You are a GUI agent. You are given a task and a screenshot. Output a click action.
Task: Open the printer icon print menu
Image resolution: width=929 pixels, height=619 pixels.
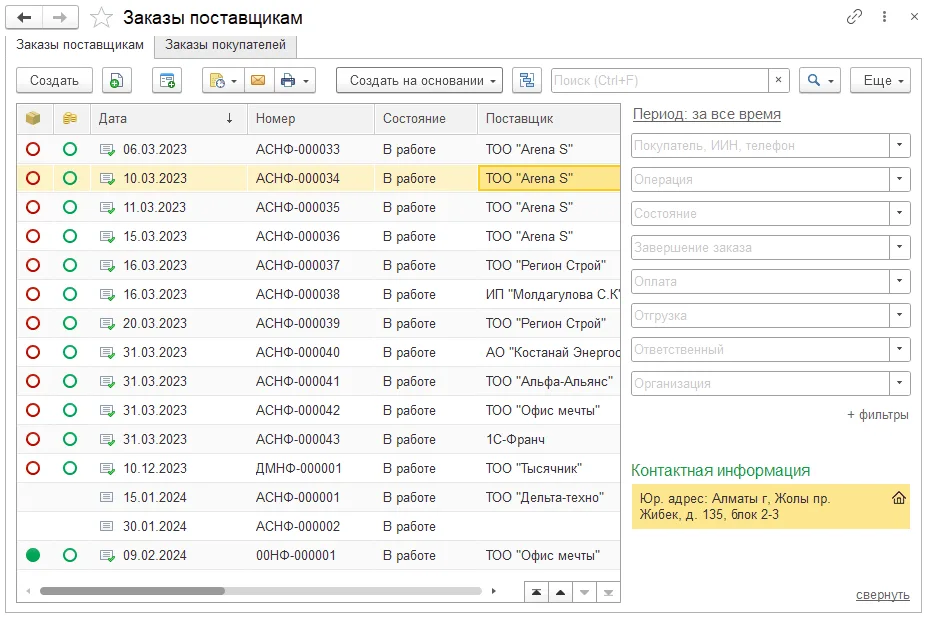(x=294, y=81)
